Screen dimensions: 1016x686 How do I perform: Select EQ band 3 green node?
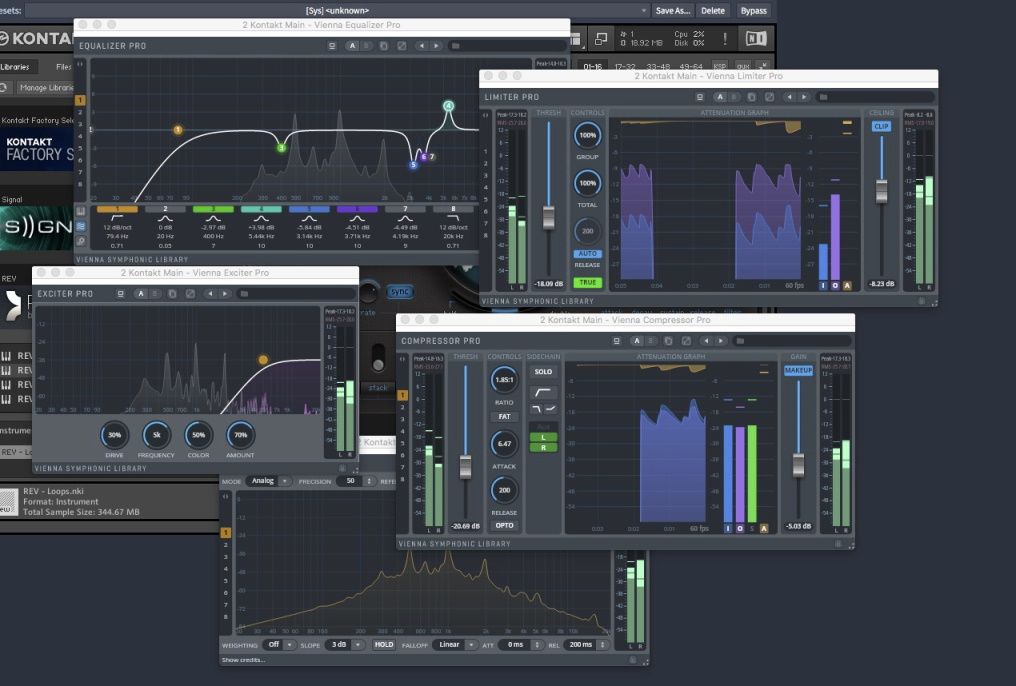(281, 148)
